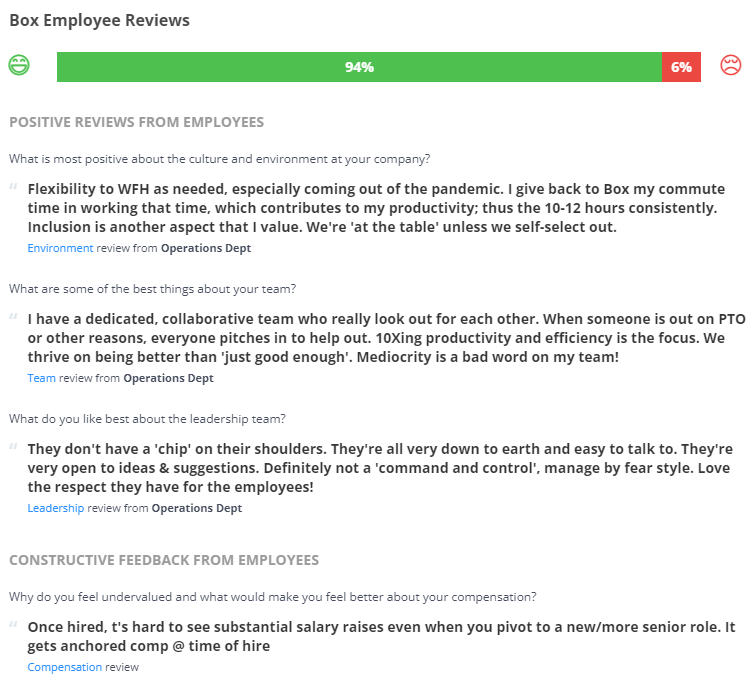Click Operations Dept under the Environment review

point(206,248)
